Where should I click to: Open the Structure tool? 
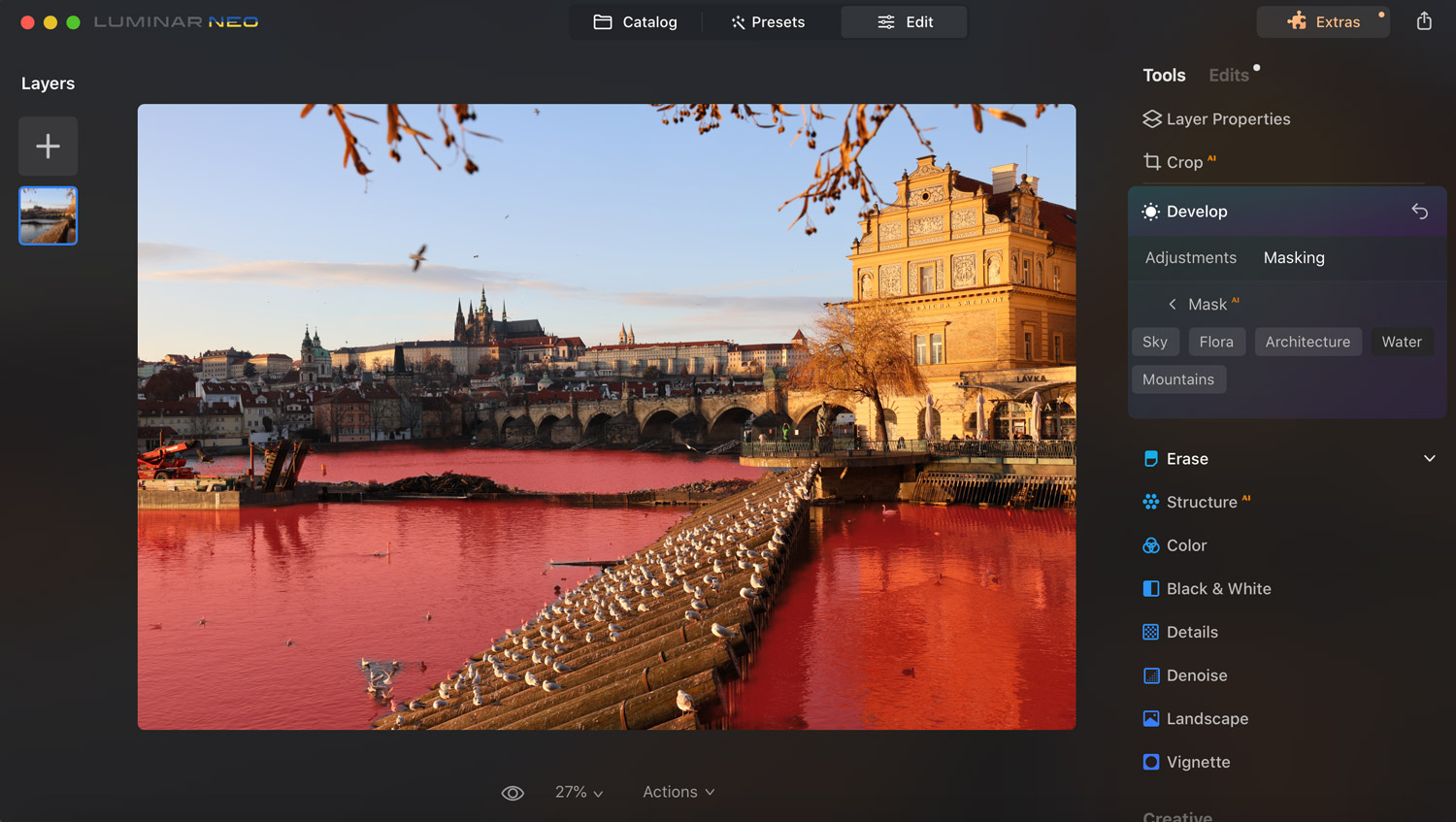[x=1201, y=502]
